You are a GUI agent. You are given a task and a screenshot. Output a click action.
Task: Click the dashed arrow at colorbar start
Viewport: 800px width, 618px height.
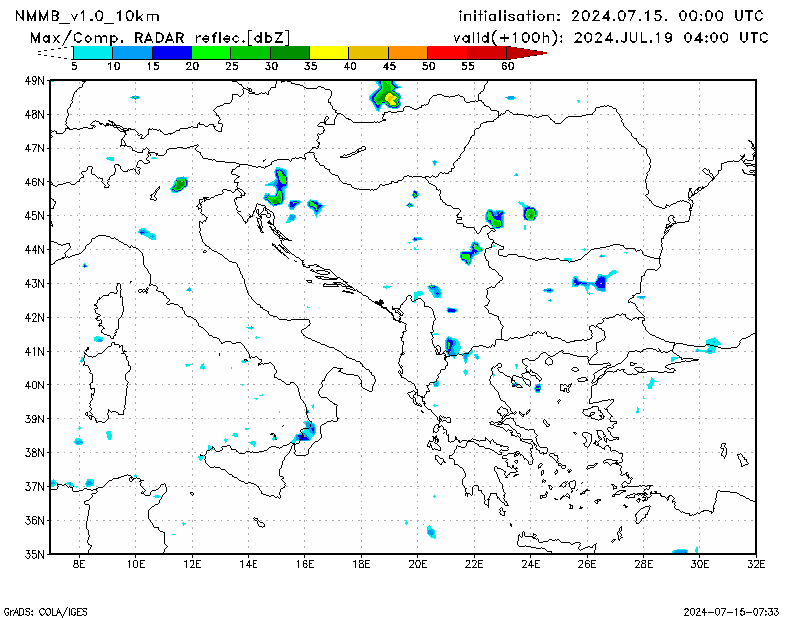click(54, 52)
